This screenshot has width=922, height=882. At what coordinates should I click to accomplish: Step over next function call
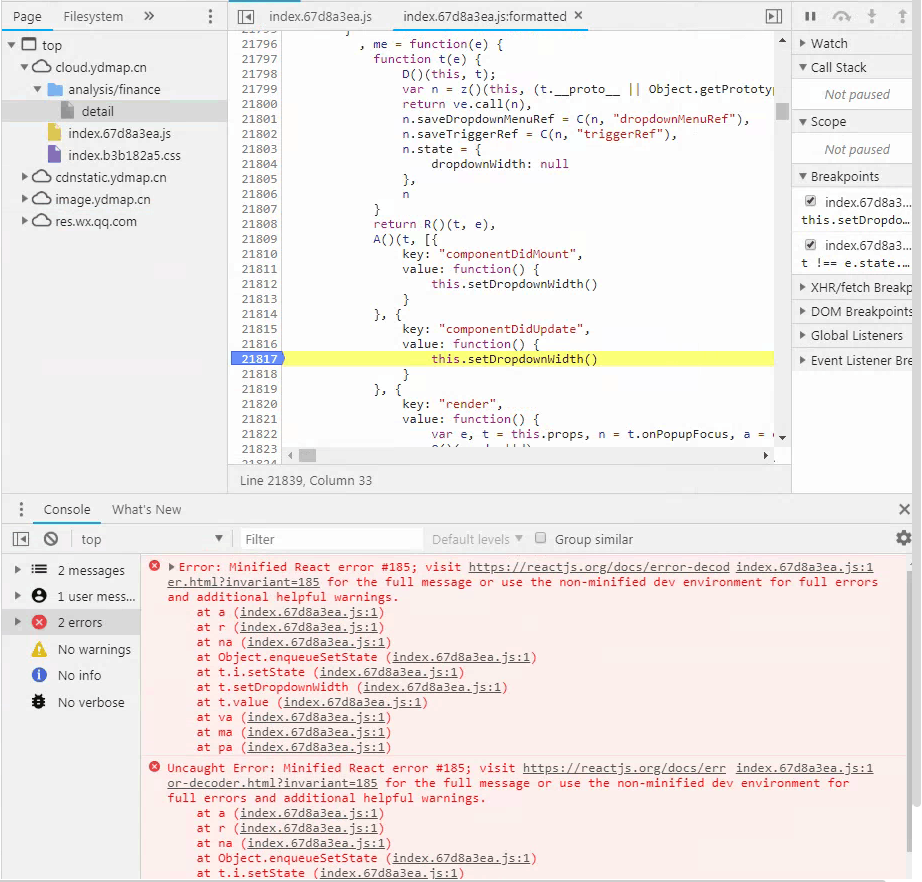coord(841,16)
